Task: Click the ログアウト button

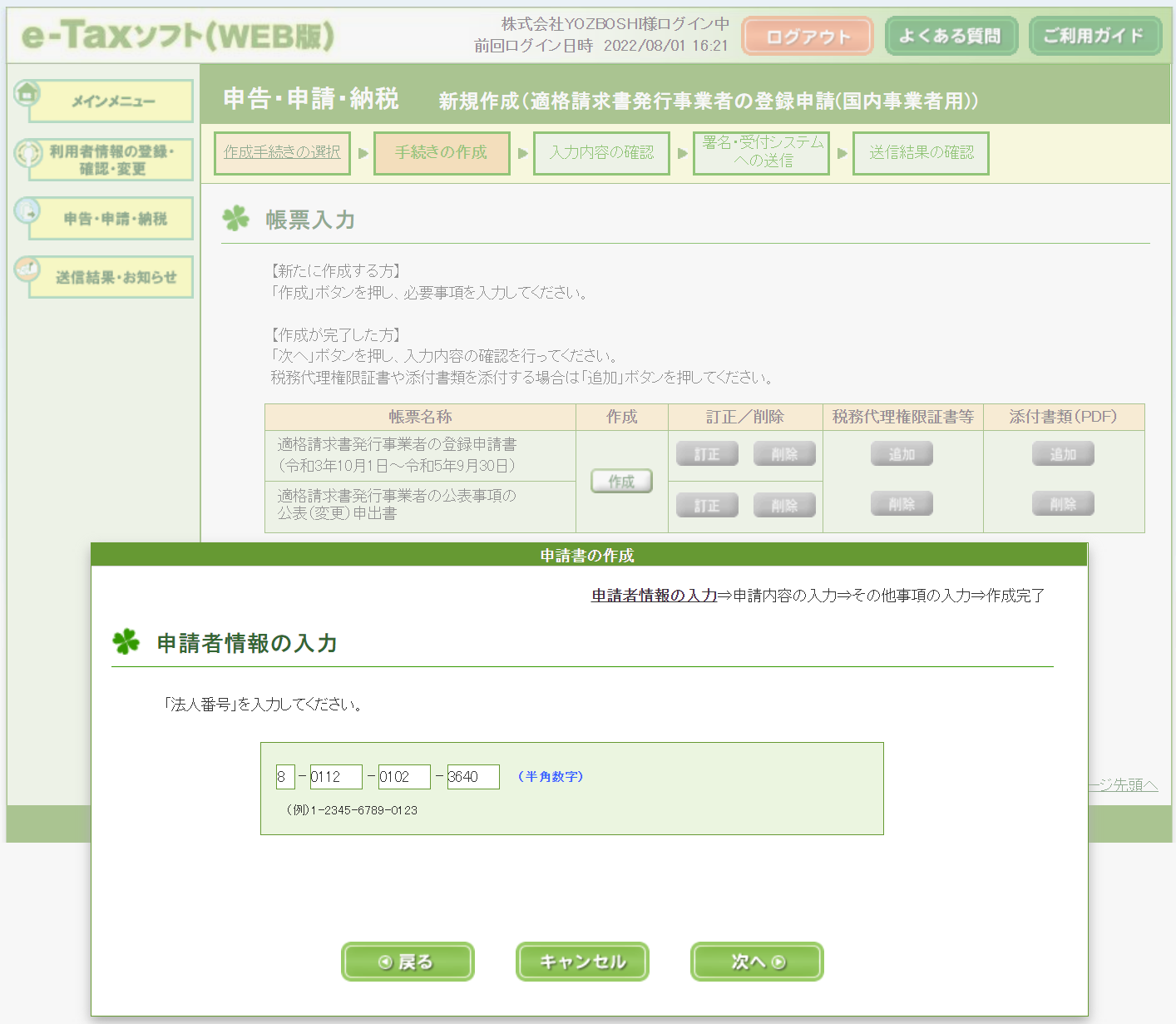Action: [x=808, y=37]
